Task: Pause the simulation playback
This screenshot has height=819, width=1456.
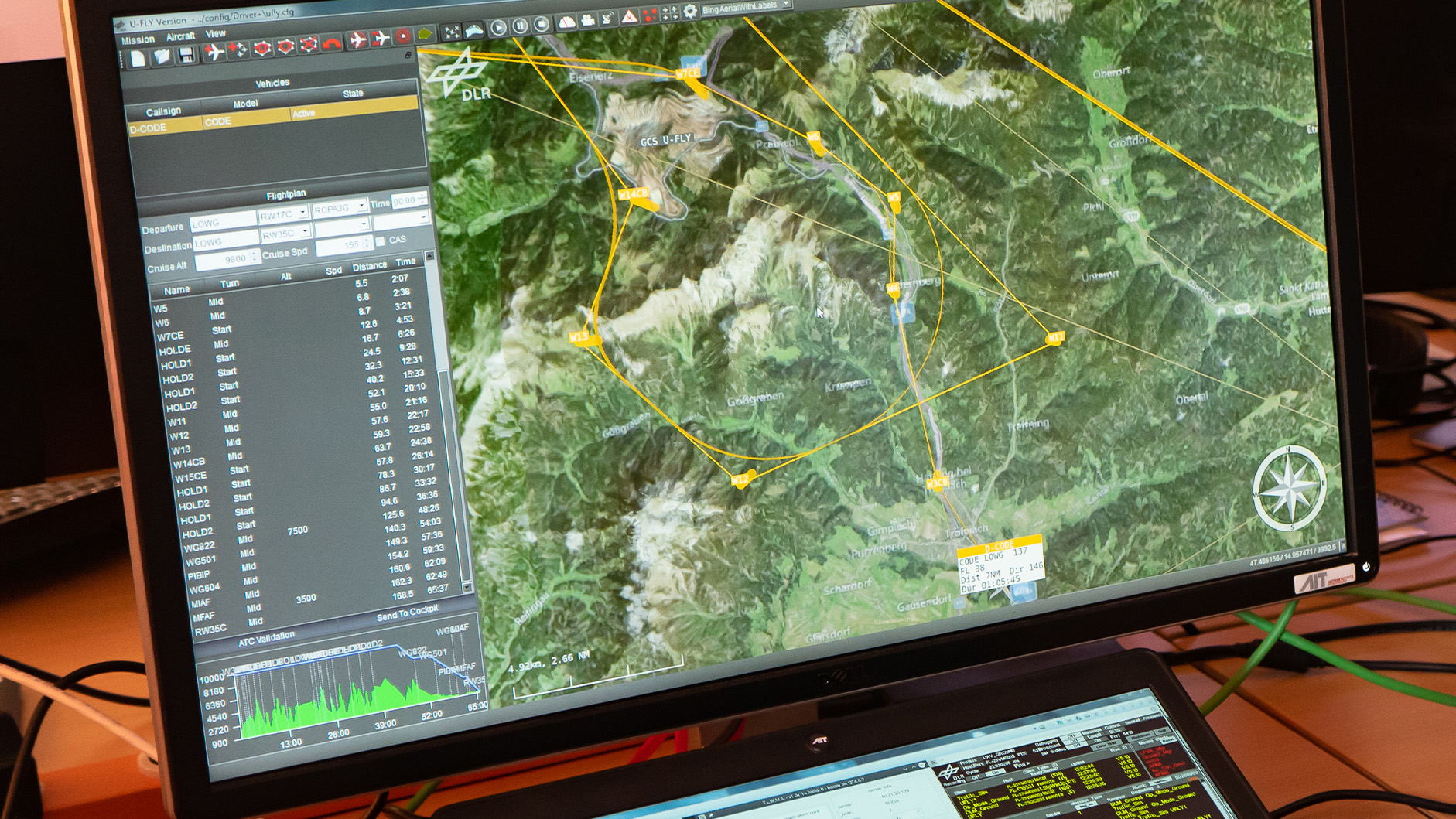Action: 520,26
